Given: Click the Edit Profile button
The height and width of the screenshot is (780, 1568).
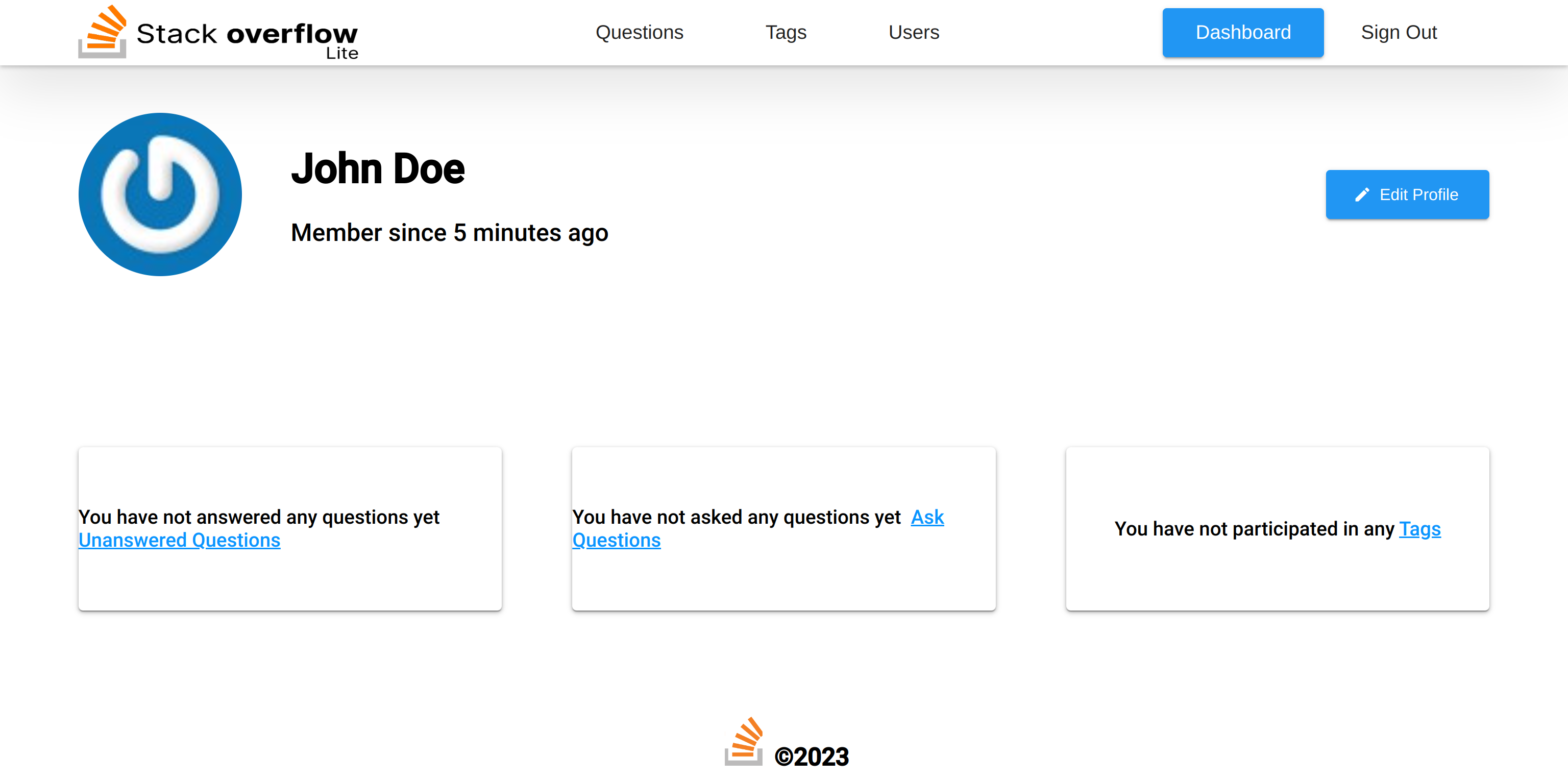Looking at the screenshot, I should coord(1407,194).
